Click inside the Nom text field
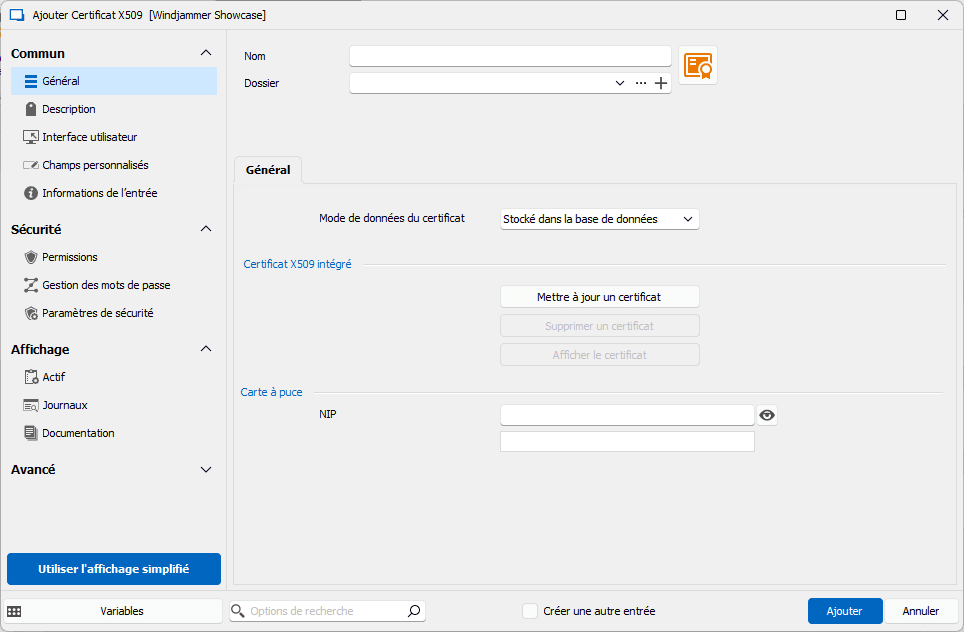964x632 pixels. click(x=509, y=55)
